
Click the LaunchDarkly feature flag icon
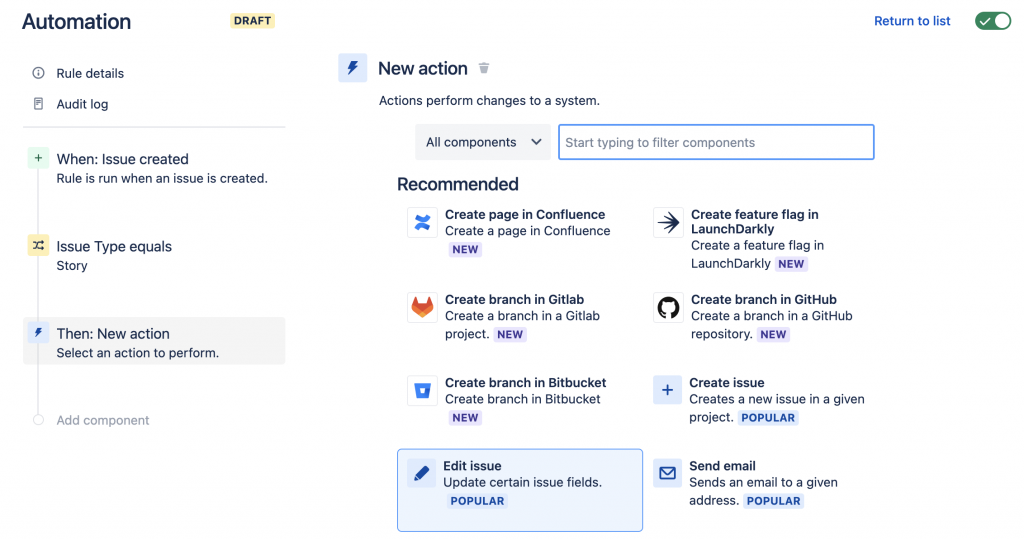[x=667, y=222]
